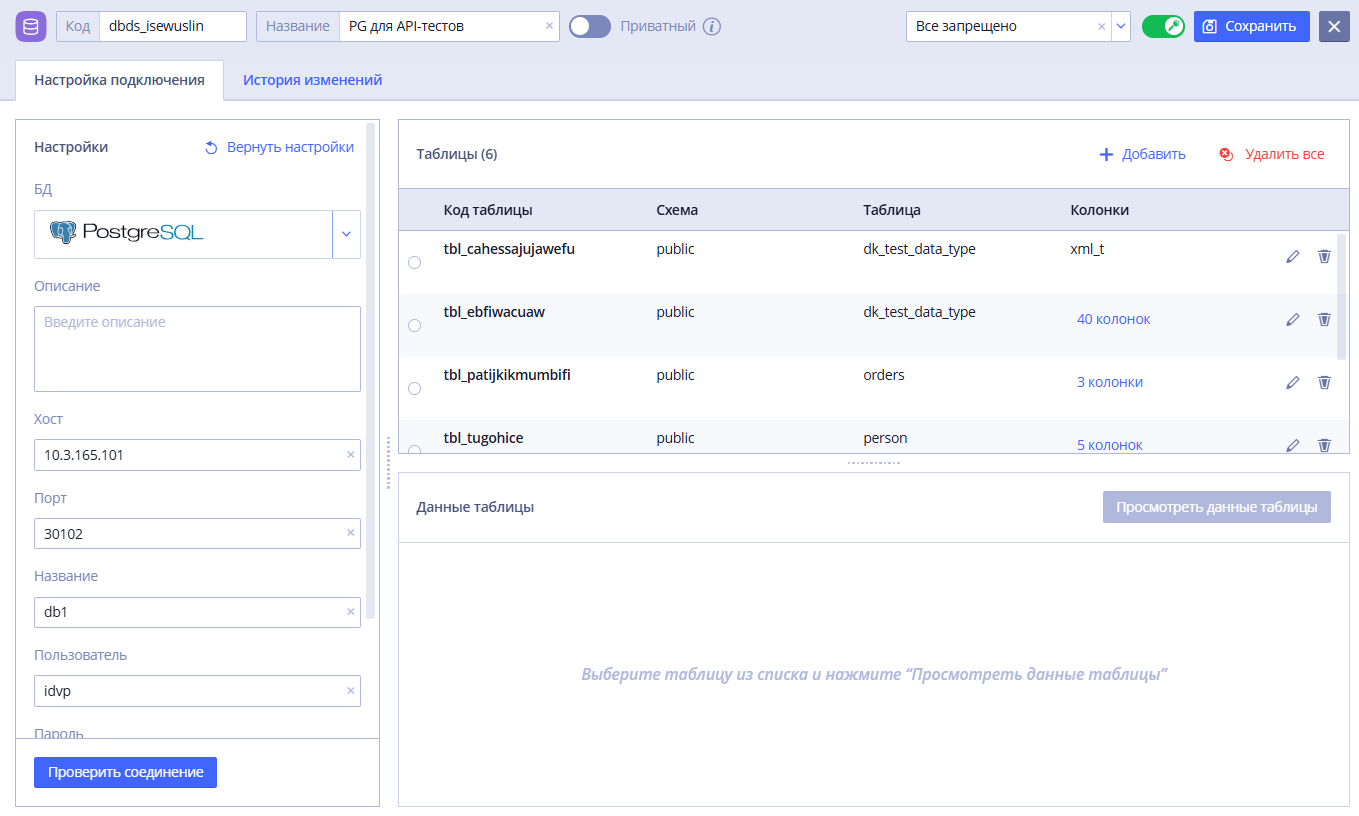Screen dimensions: 1359x816
Task: Delete the tbl_tugohice row
Action: (x=1324, y=445)
